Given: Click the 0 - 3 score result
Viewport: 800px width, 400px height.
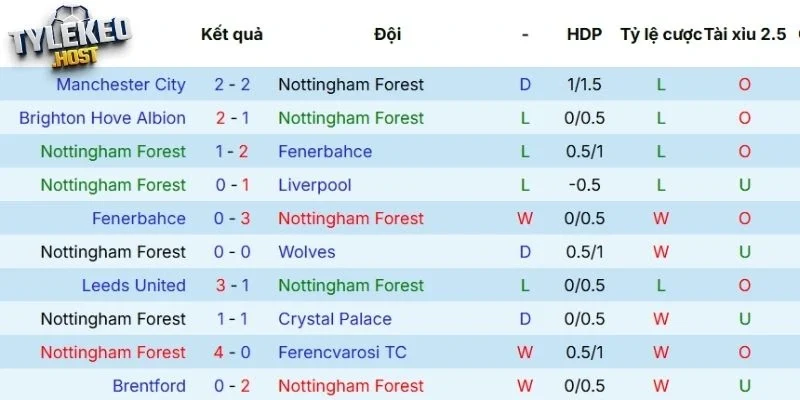Looking at the screenshot, I should coord(233,218).
